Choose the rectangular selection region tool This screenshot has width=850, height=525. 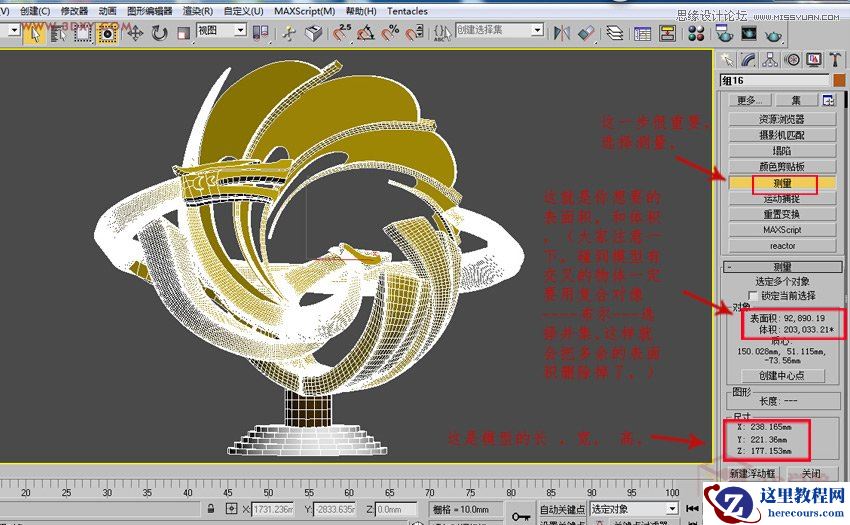click(x=82, y=34)
